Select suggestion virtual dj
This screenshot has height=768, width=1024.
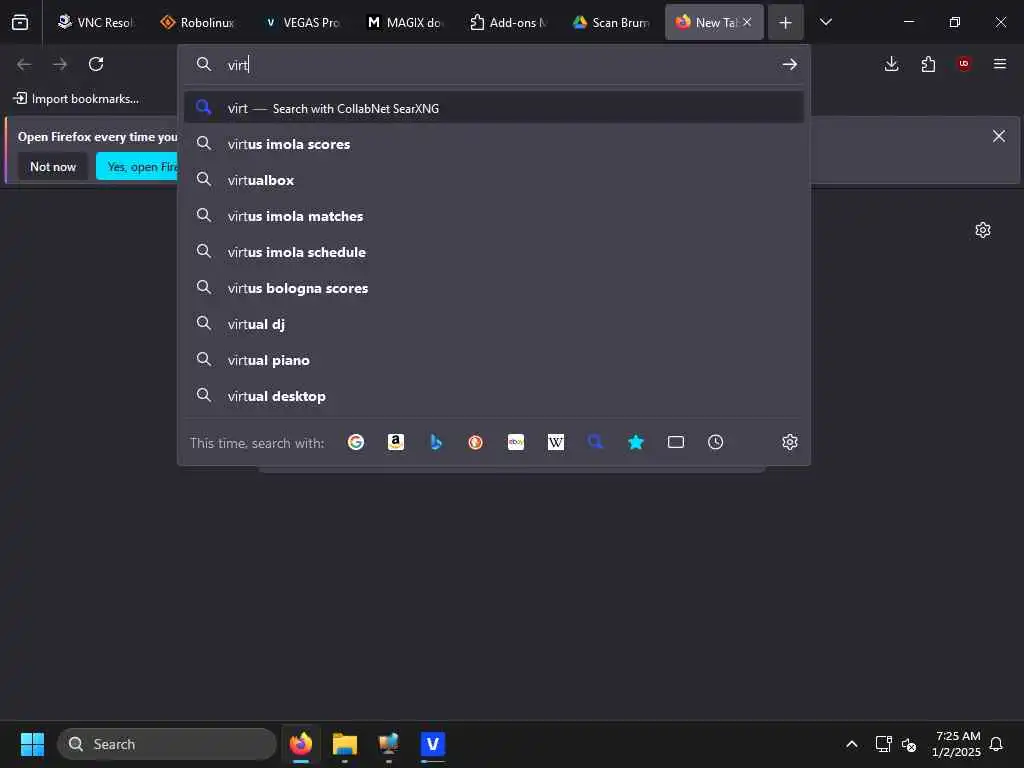(x=494, y=324)
